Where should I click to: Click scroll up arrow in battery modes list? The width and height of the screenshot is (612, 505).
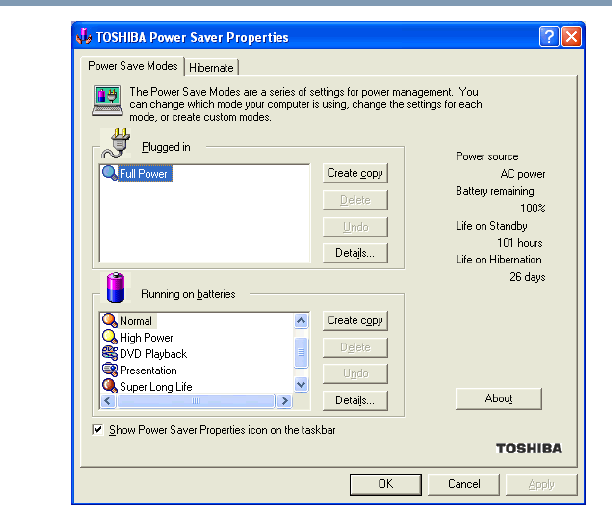coord(301,321)
